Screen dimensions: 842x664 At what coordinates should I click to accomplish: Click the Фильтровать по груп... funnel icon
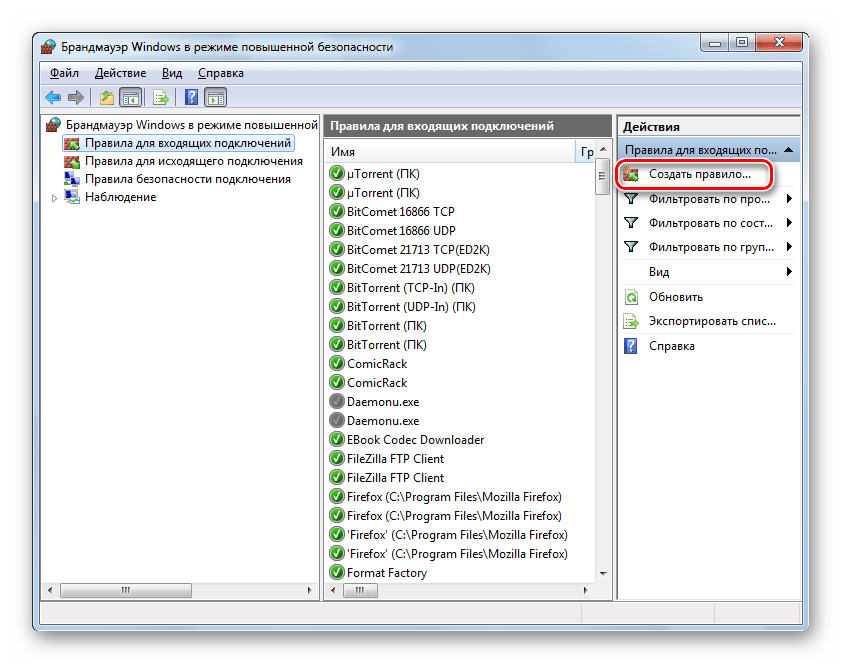(631, 247)
